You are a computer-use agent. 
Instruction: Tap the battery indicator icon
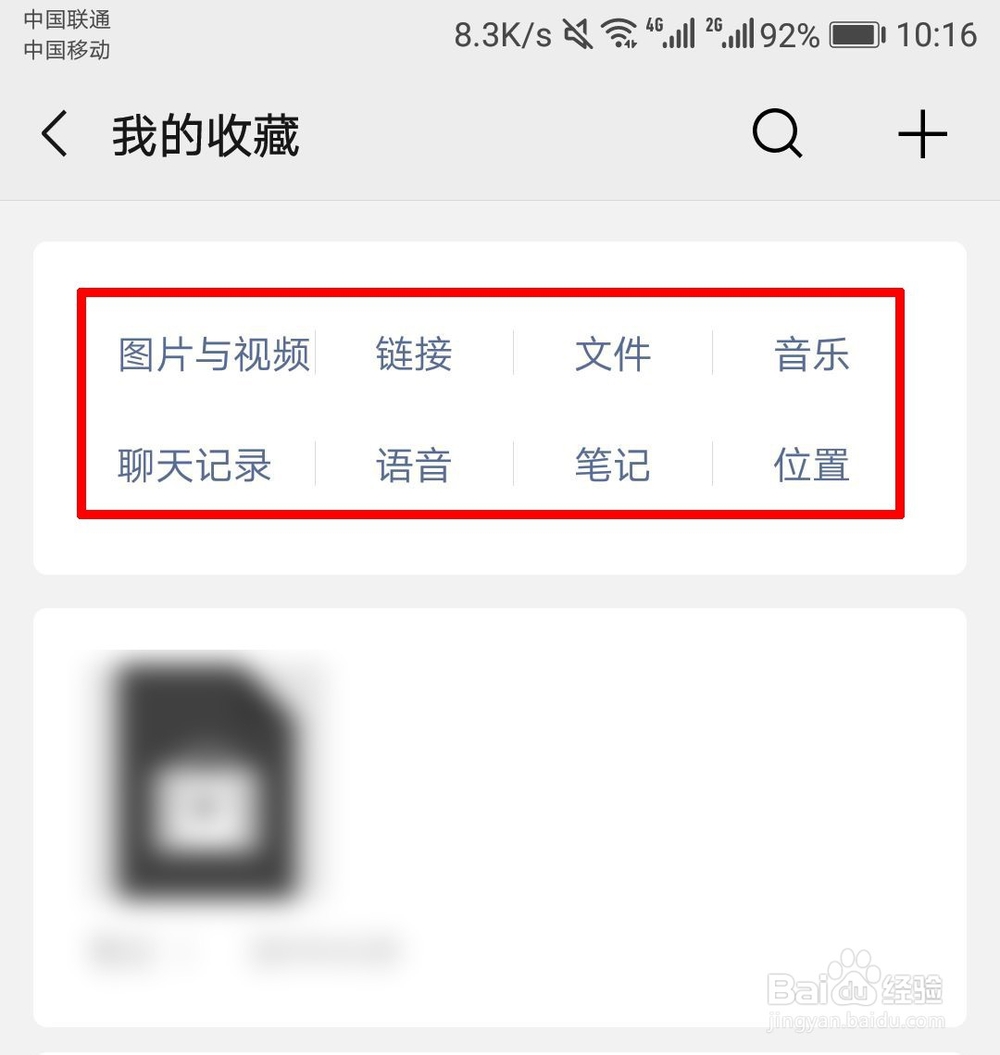tap(857, 35)
